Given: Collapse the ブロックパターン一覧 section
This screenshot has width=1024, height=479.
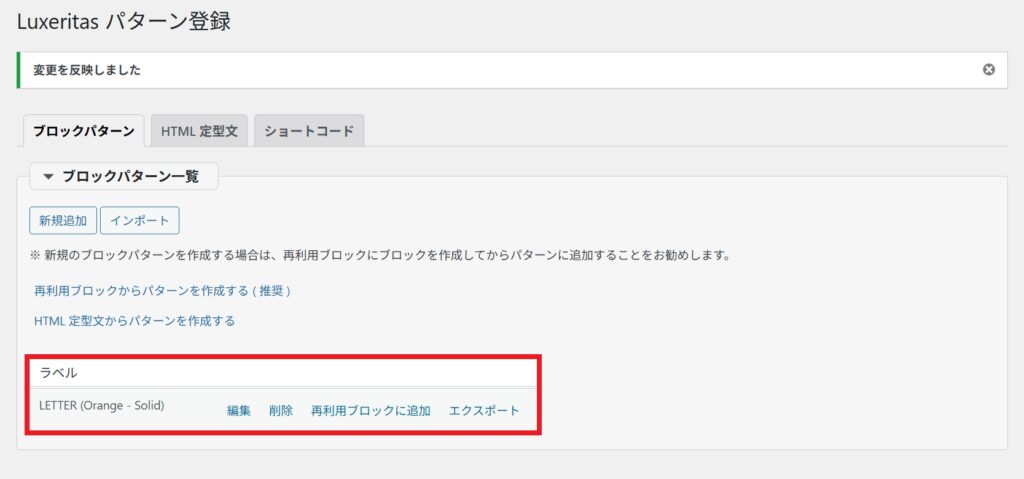Looking at the screenshot, I should [123, 176].
